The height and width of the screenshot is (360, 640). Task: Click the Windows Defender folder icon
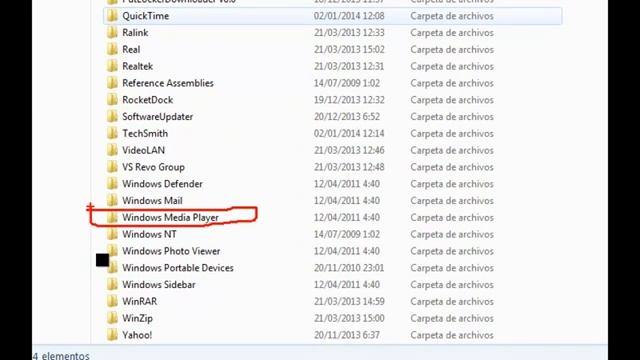(x=112, y=184)
